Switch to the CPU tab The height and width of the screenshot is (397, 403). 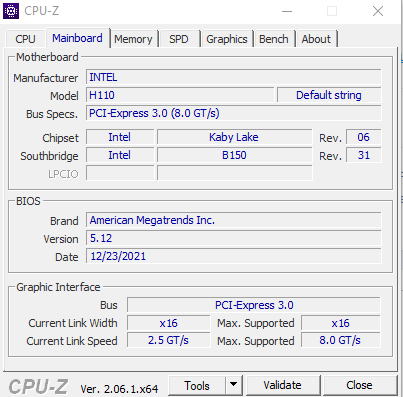[25, 39]
